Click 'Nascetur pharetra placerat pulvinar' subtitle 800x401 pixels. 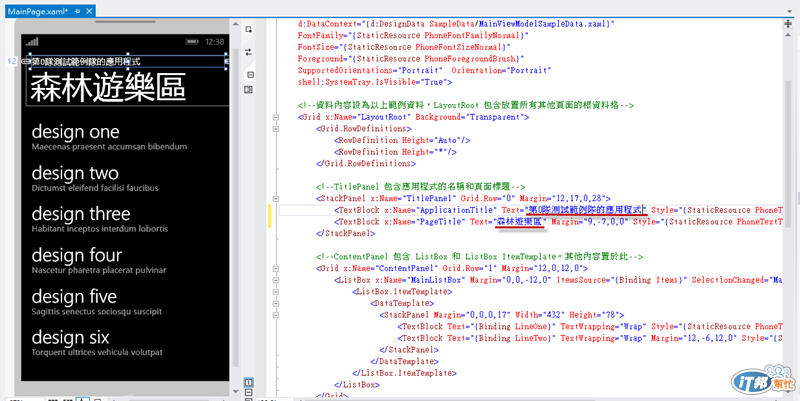coord(98,270)
